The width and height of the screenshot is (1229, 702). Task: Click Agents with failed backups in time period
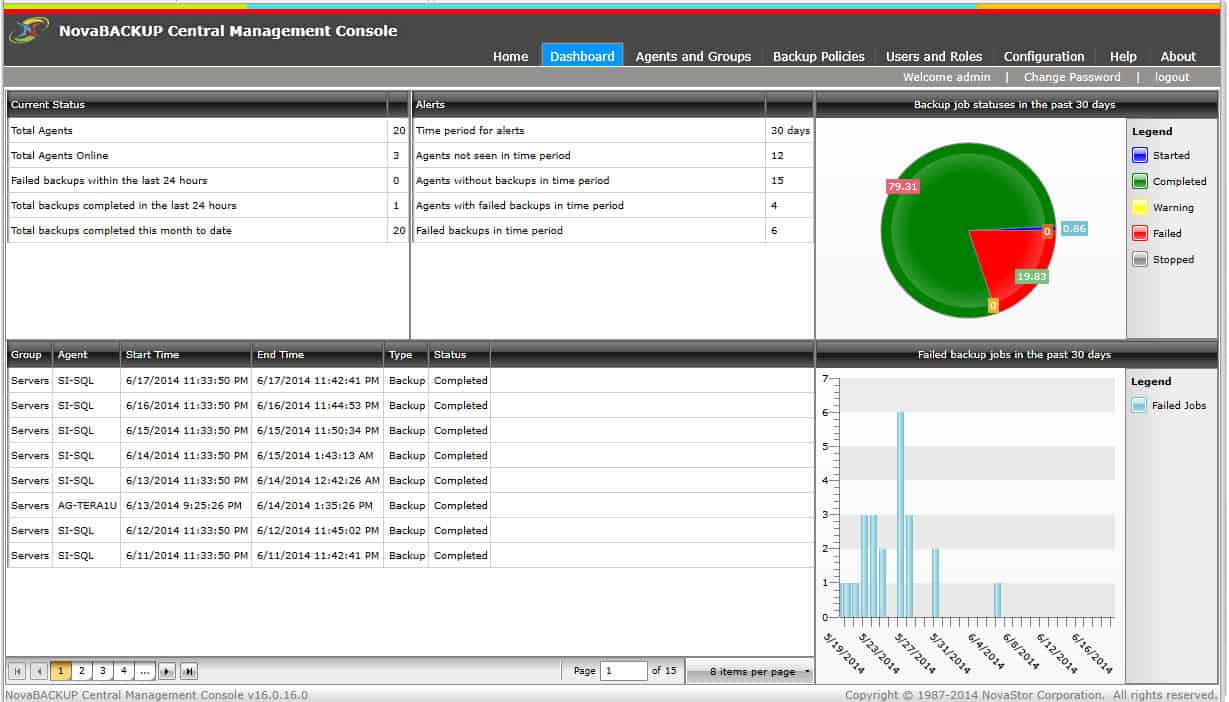pyautogui.click(x=613, y=206)
